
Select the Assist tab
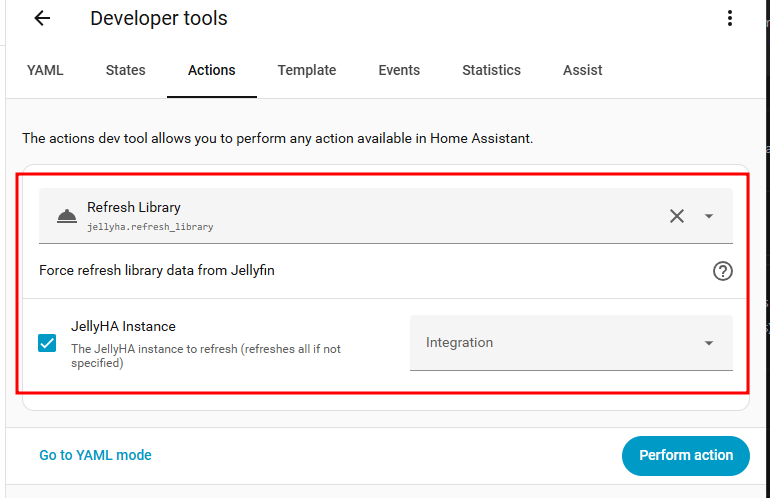(583, 70)
